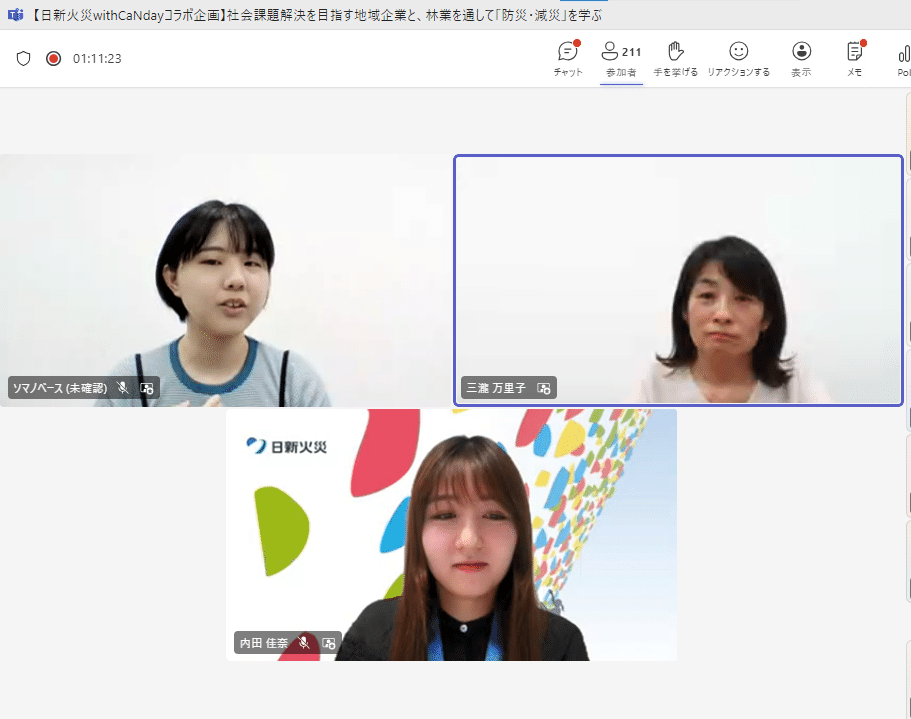Viewport: 911px width, 719px height.
Task: Open the meeting notes (メモ) panel
Action: tap(855, 57)
